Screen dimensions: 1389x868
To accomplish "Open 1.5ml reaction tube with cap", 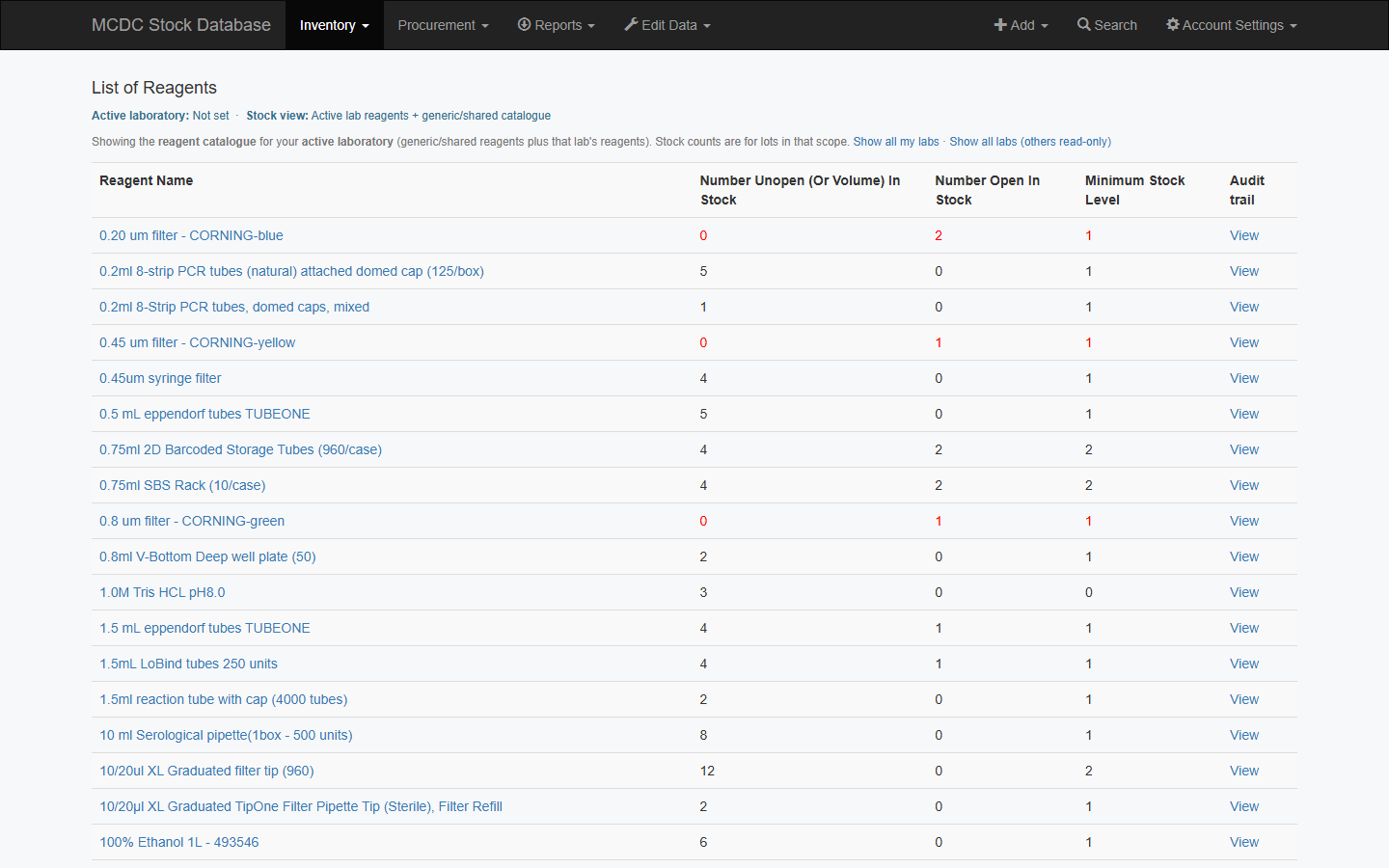I will pyautogui.click(x=223, y=699).
